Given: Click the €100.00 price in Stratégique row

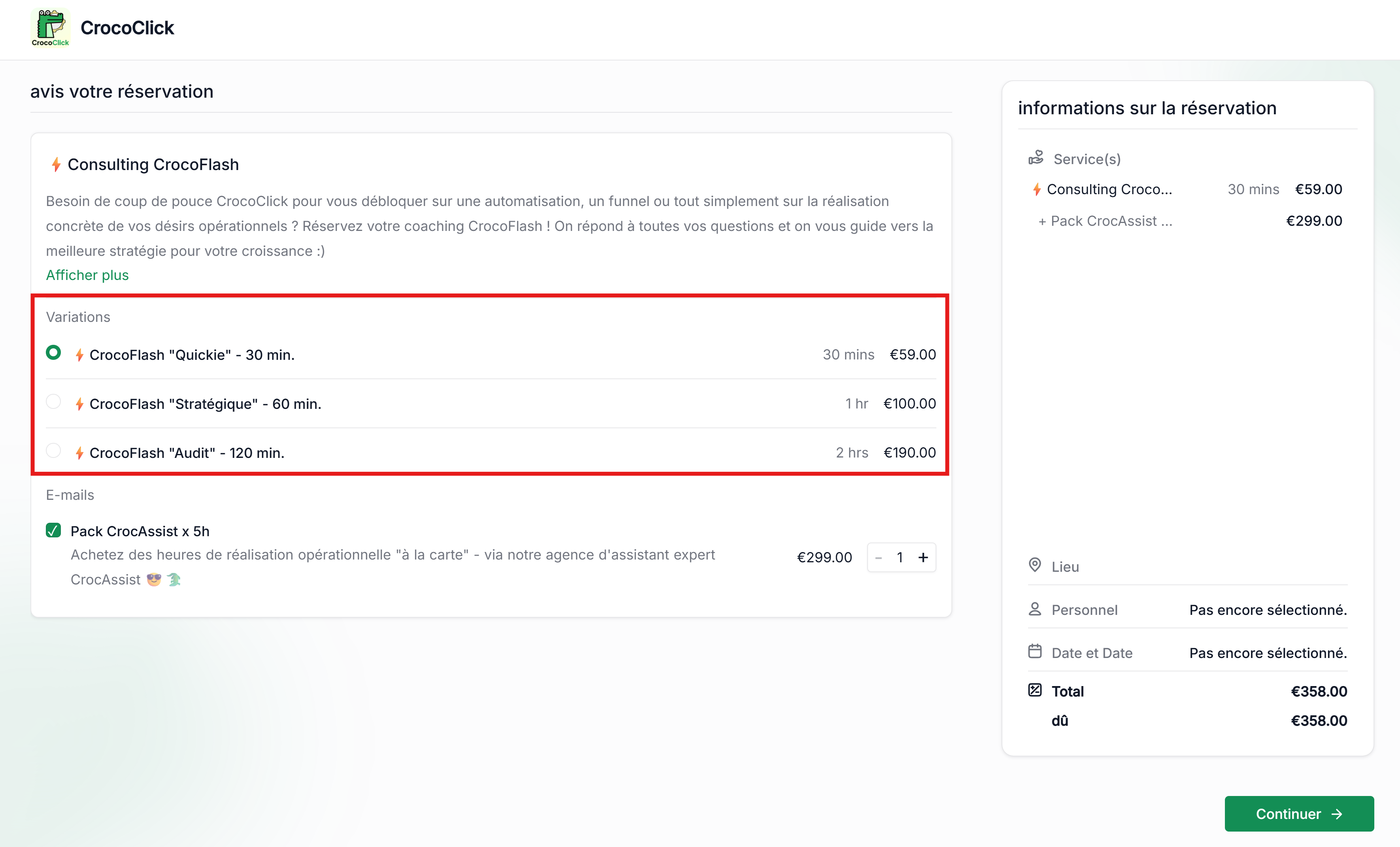Looking at the screenshot, I should pyautogui.click(x=909, y=404).
